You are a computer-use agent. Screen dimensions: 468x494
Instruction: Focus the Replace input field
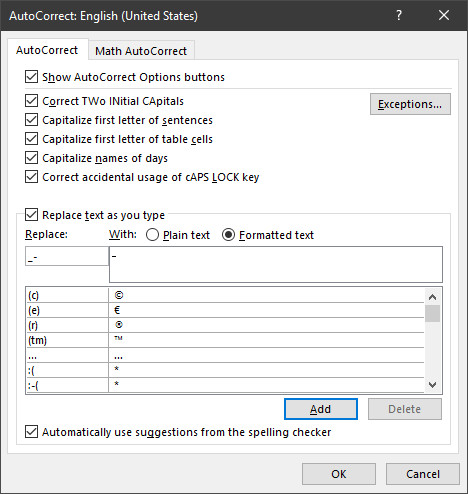tap(67, 256)
